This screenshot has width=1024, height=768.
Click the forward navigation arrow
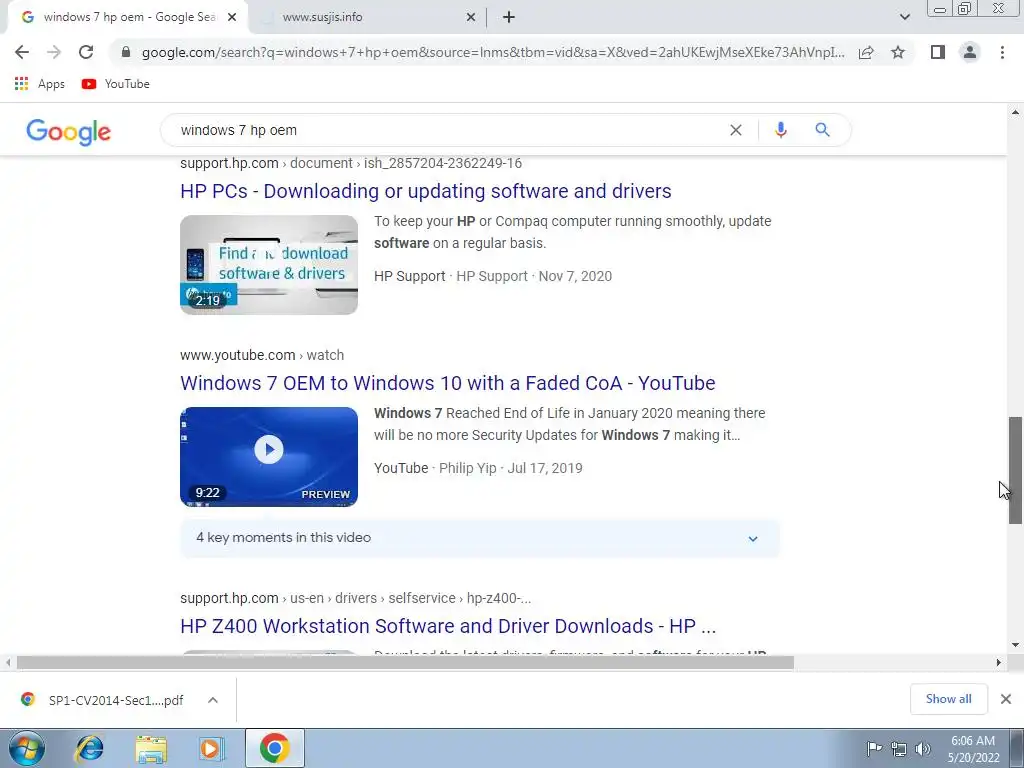coord(54,52)
